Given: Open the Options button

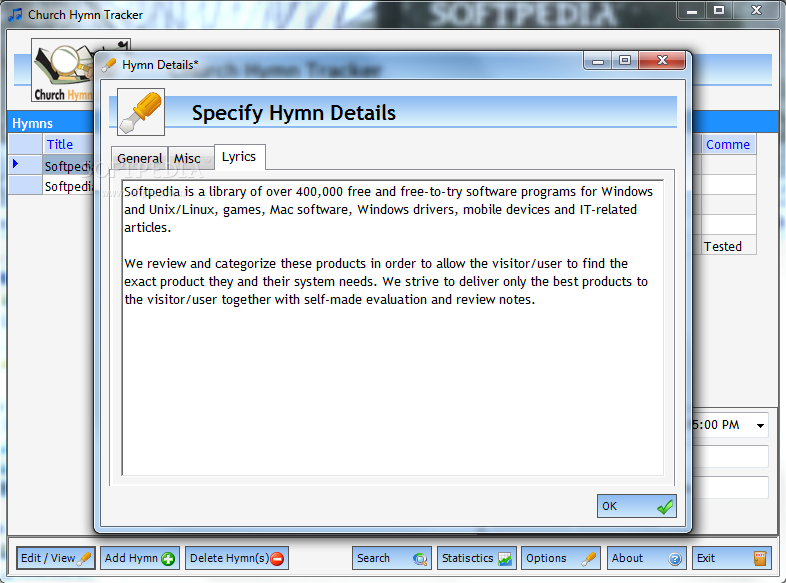Looking at the screenshot, I should coord(561,558).
